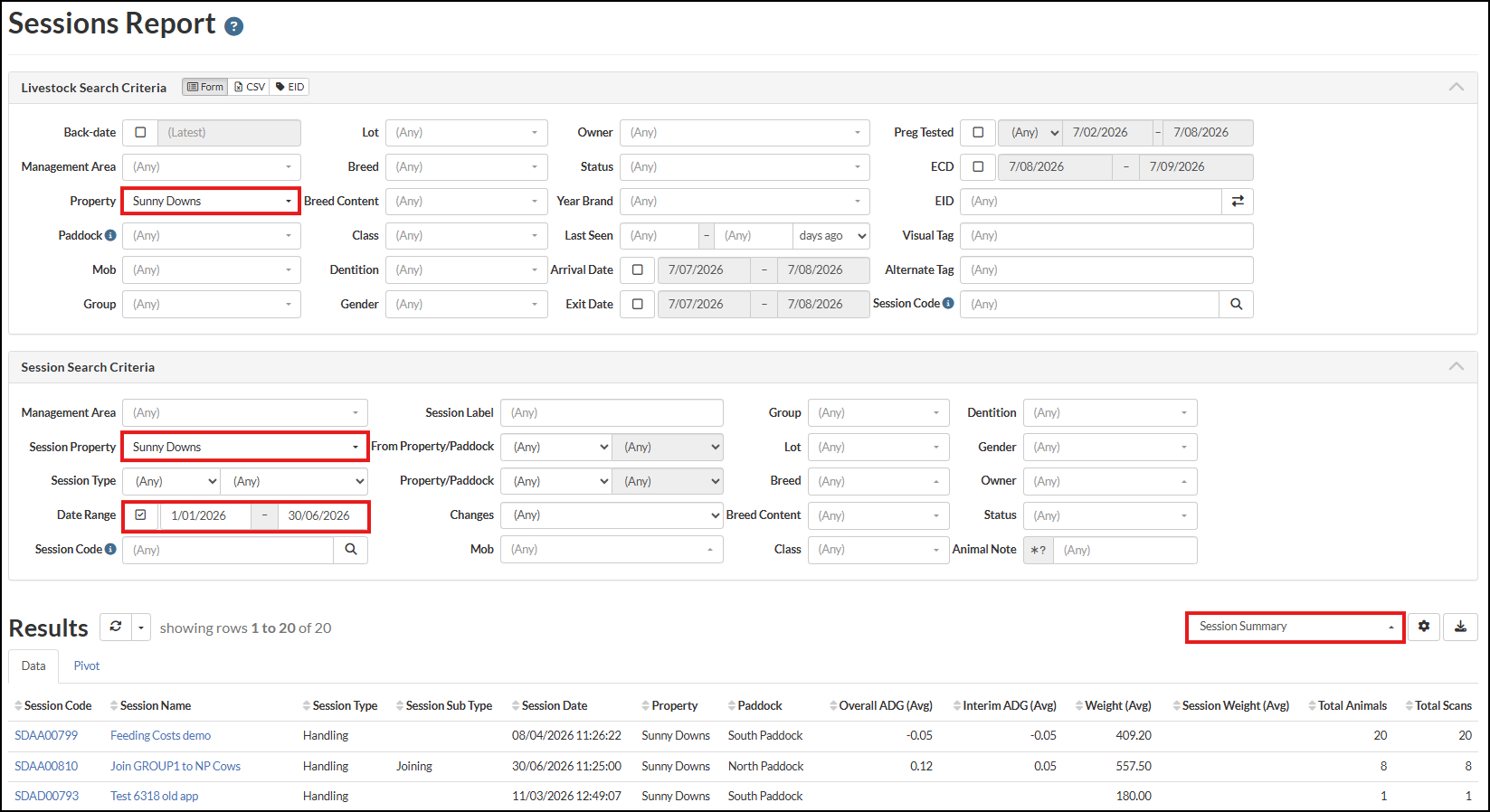Edit Date Range end date 30/06/2026
1490x812 pixels.
tap(322, 515)
